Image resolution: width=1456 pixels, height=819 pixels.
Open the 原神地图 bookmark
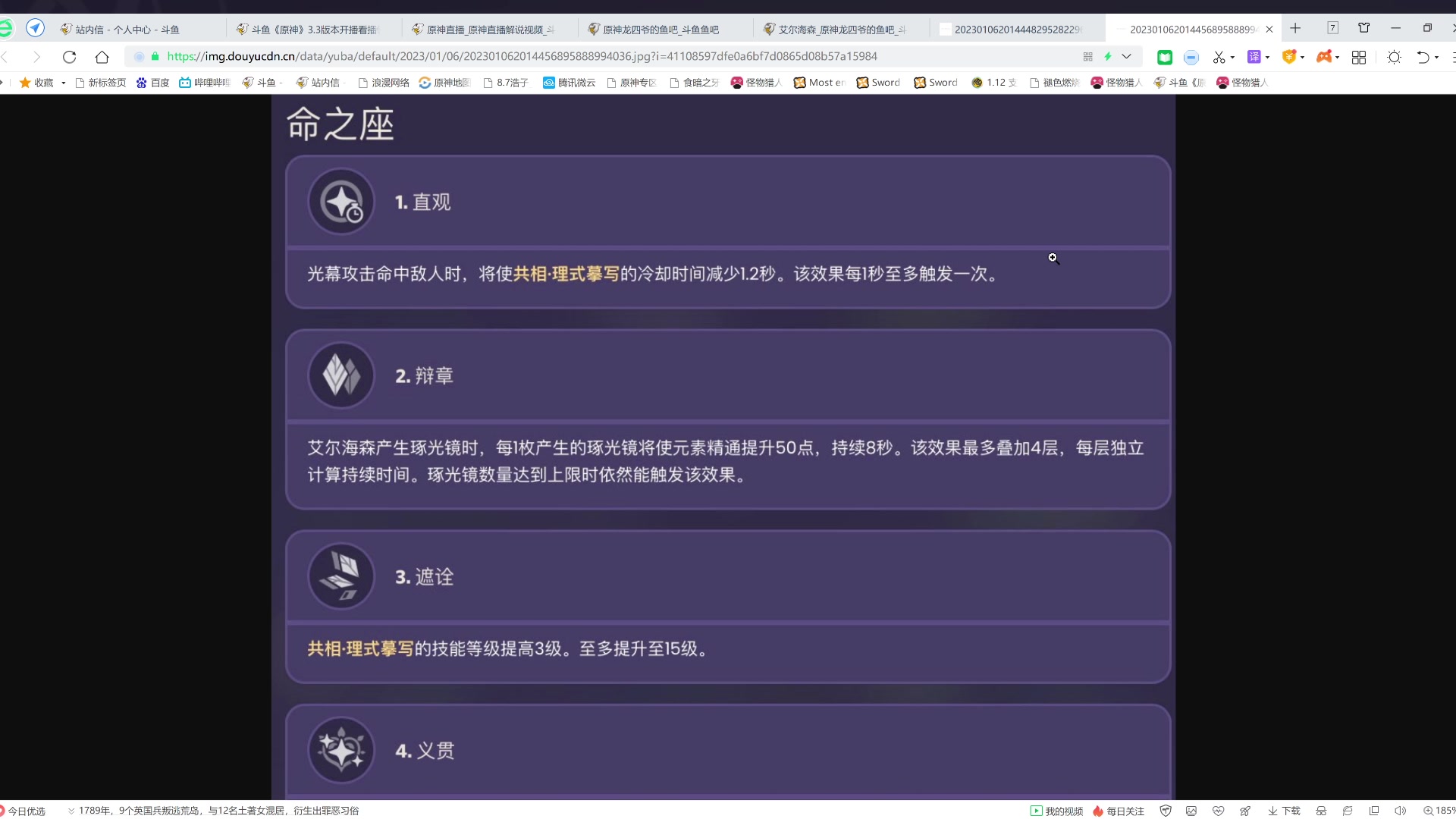pos(445,83)
